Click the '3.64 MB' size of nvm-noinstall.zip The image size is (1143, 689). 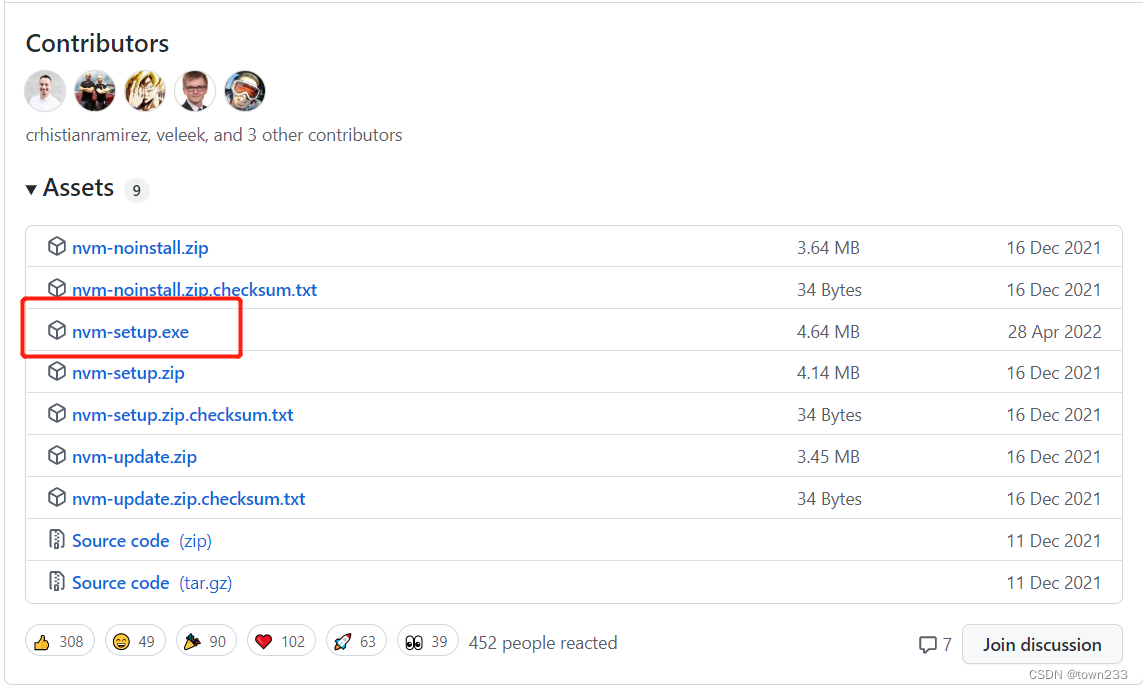pyautogui.click(x=828, y=248)
